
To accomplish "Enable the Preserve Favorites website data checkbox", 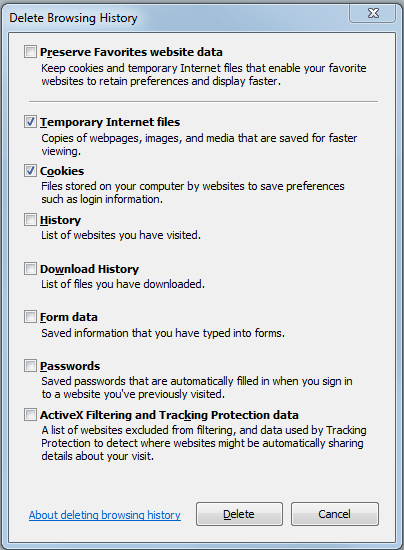I will click(30, 52).
